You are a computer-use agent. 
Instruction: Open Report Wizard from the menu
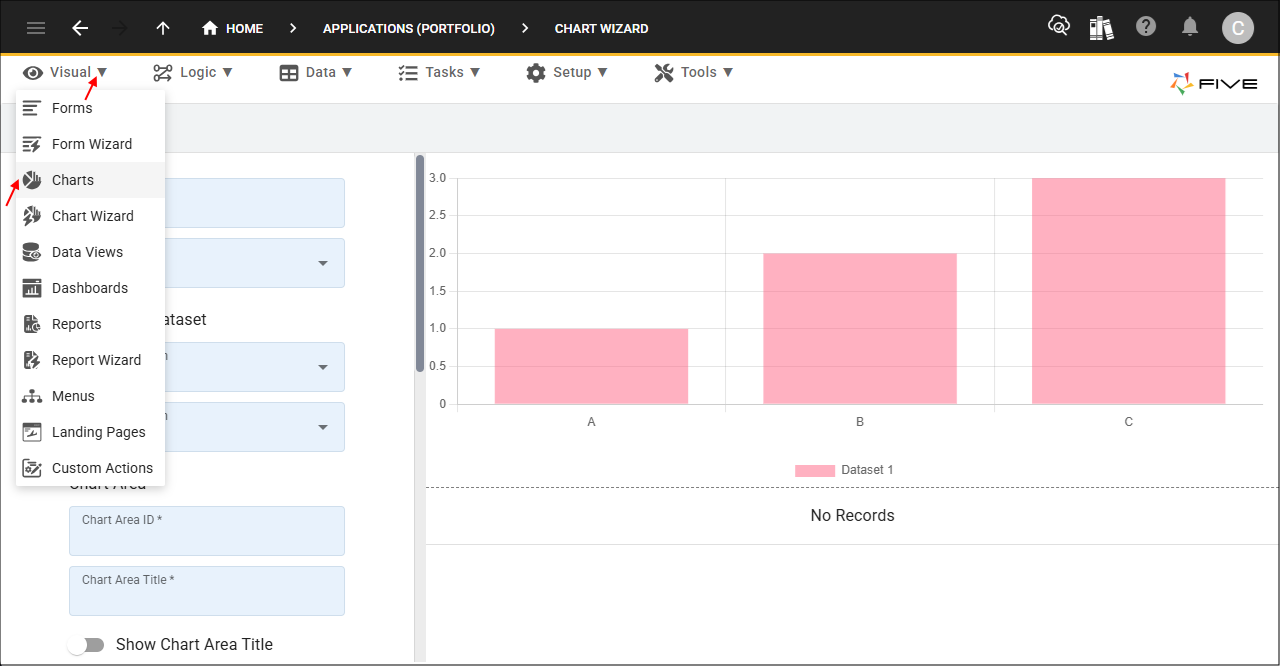(96, 360)
